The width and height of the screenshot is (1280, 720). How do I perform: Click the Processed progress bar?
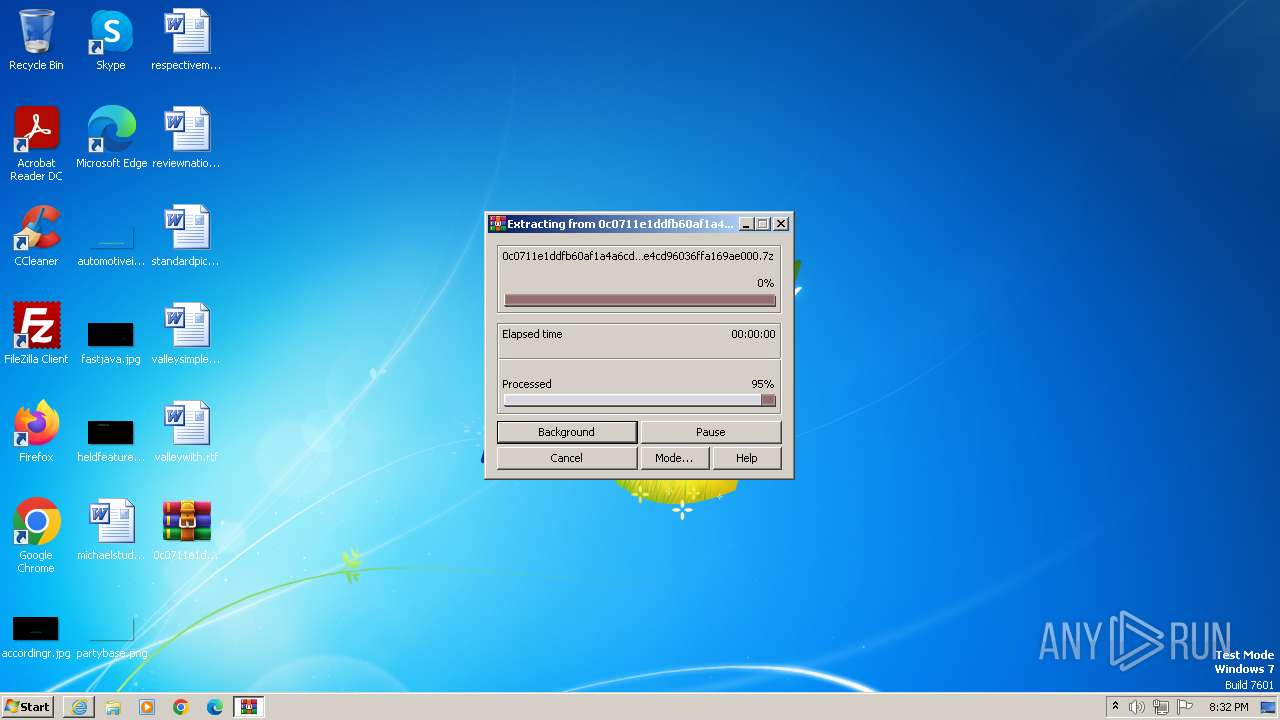click(x=640, y=400)
